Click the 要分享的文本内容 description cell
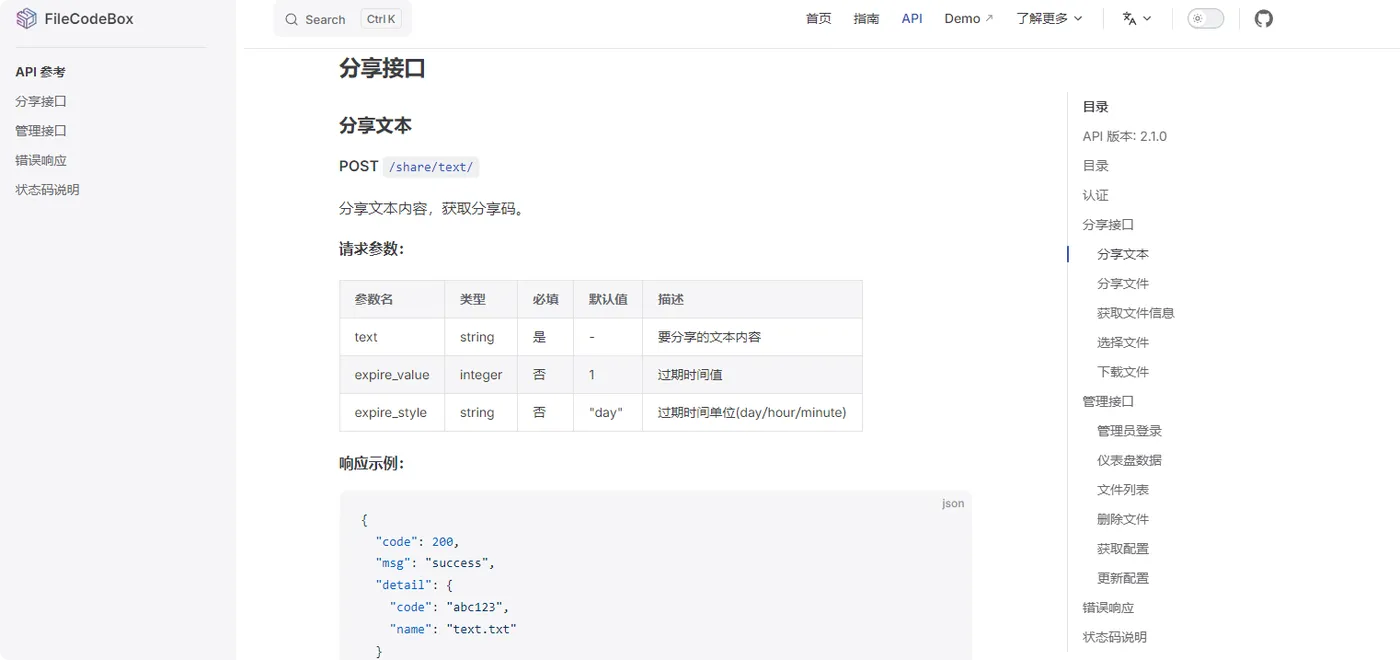1400x660 pixels. [x=752, y=337]
